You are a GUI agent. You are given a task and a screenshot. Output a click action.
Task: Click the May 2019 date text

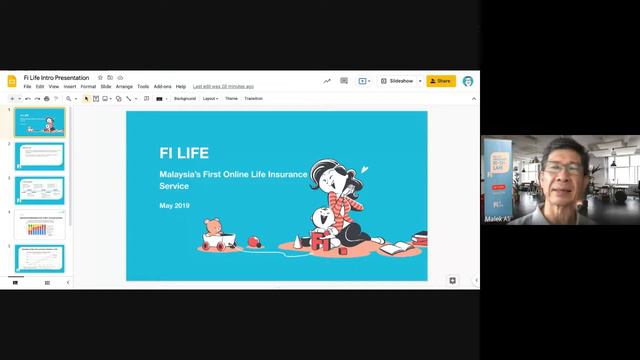click(174, 206)
